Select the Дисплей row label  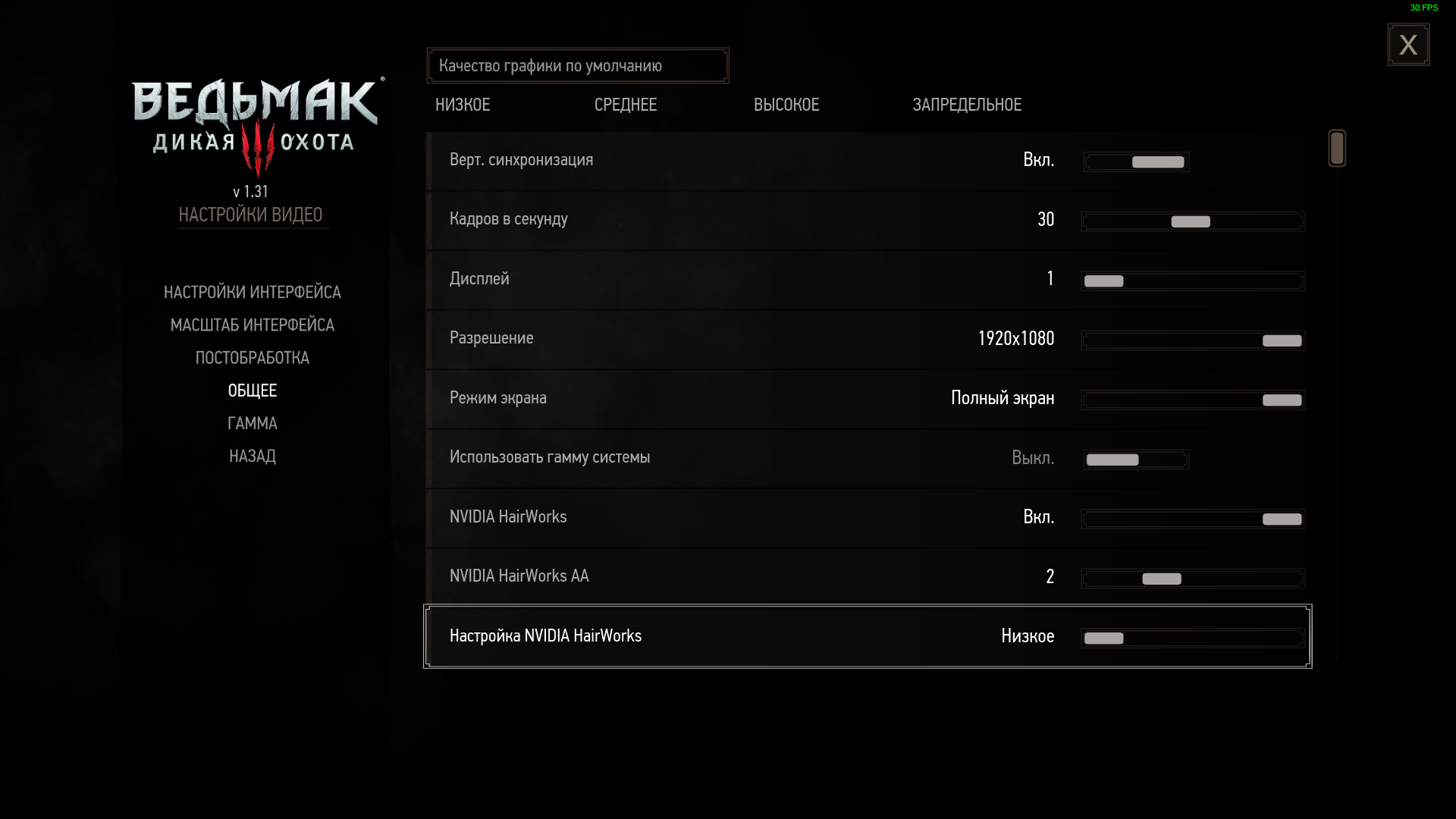[479, 279]
